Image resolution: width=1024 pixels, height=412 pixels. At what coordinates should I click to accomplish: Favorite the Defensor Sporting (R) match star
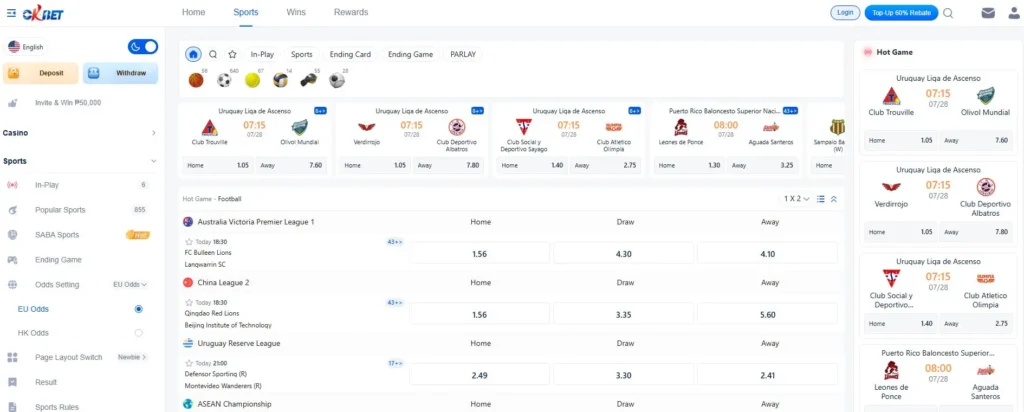(x=189, y=363)
